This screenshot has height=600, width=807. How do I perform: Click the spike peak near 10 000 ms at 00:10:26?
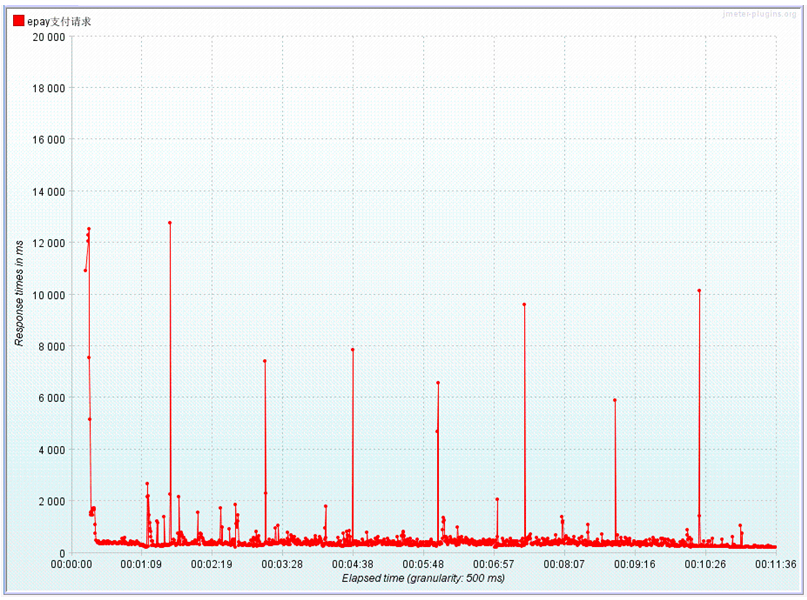(x=699, y=291)
